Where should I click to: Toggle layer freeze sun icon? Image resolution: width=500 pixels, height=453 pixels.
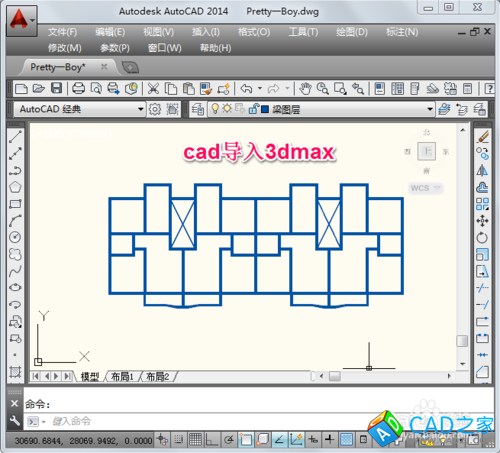(227, 108)
